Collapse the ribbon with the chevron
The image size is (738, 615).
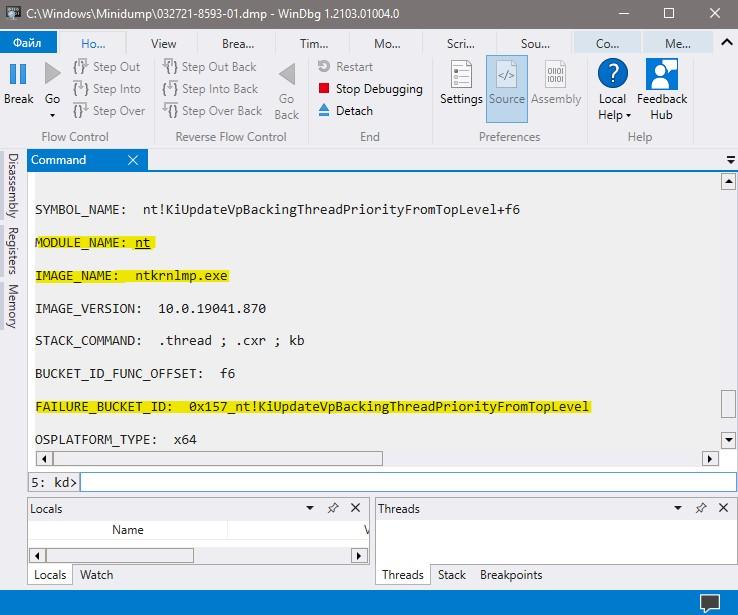[727, 42]
